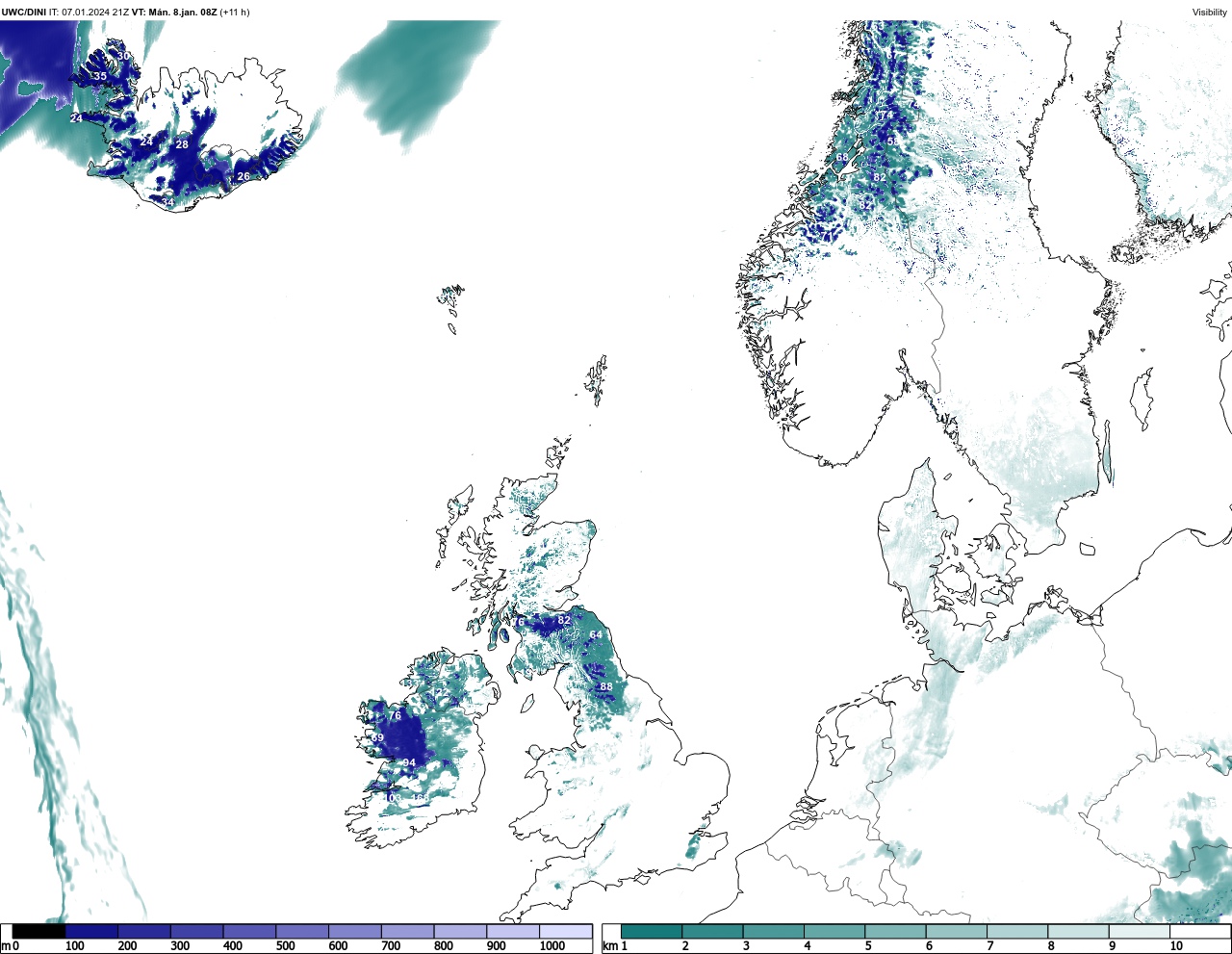Click the black 0–100 m legend swatch
This screenshot has height=954, width=1232.
(x=38, y=931)
